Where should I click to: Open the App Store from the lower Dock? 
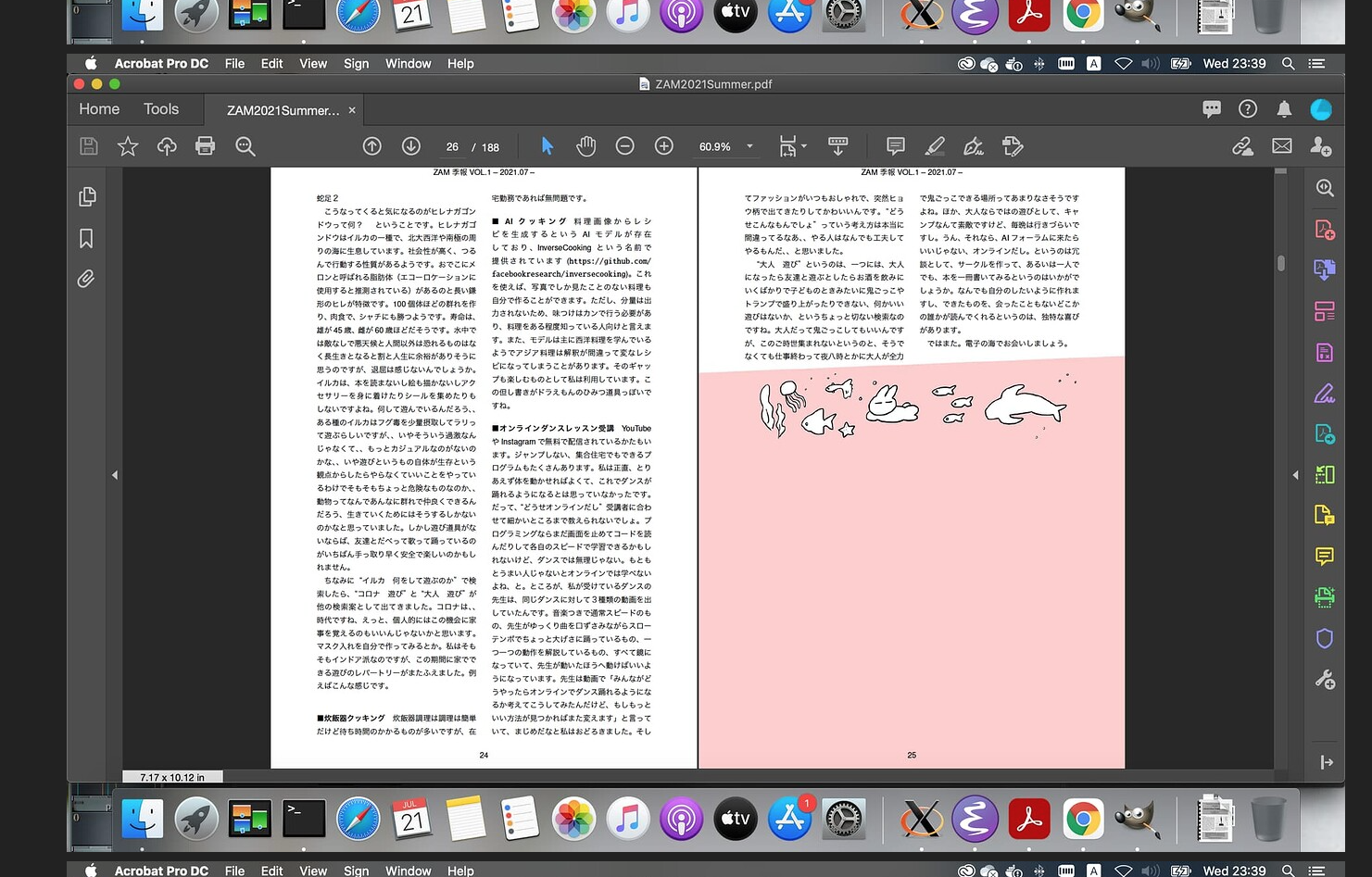coord(789,819)
